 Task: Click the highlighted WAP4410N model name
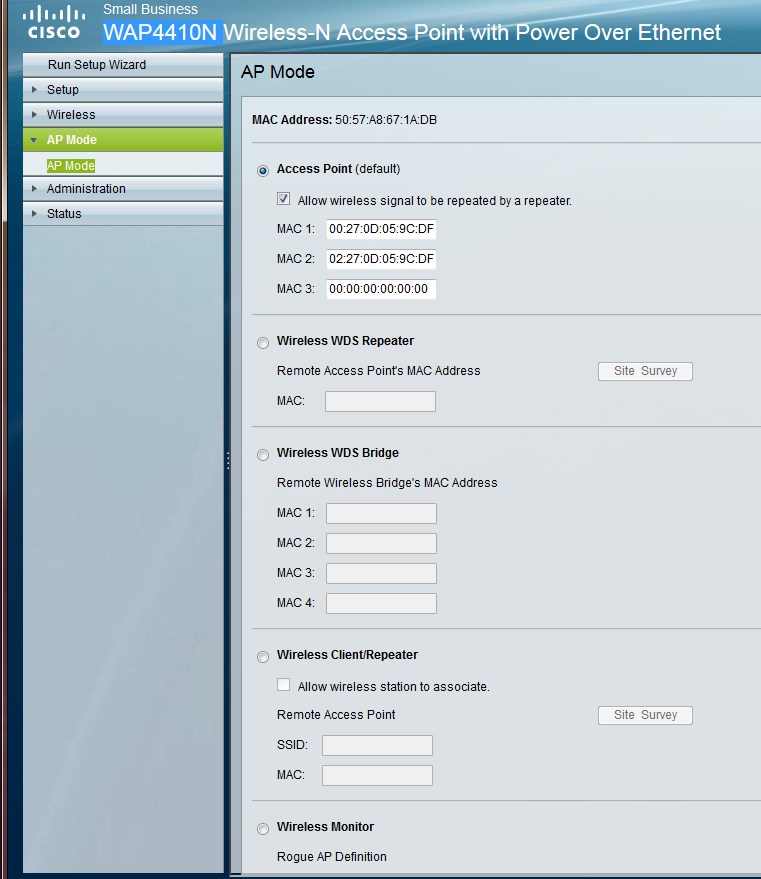point(163,33)
